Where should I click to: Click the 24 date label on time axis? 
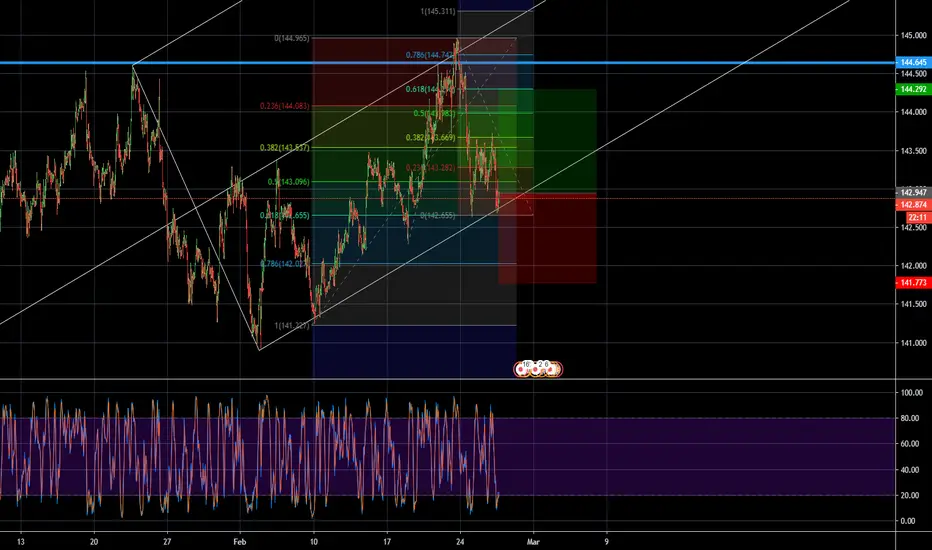460,542
